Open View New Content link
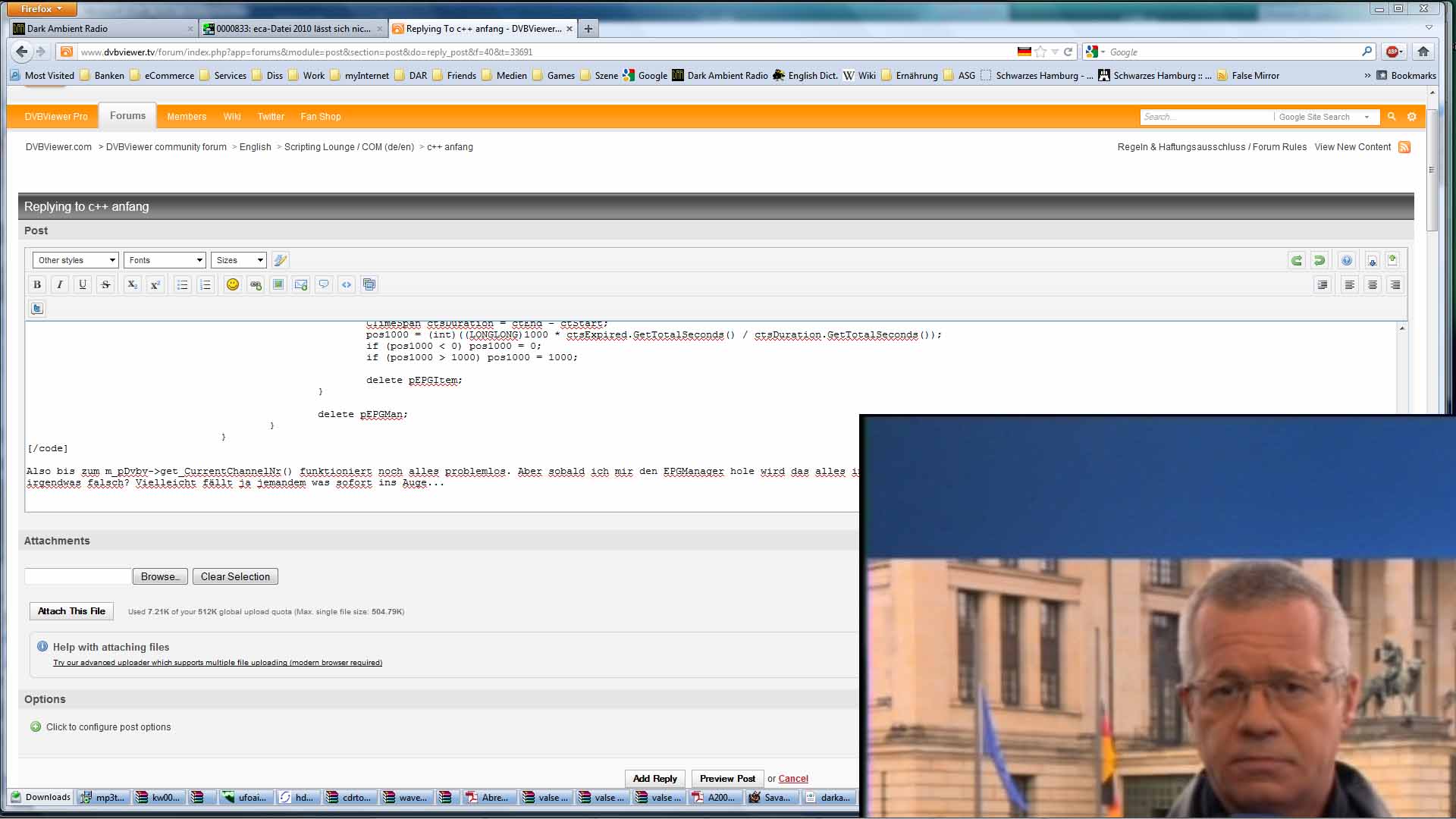The height and width of the screenshot is (819, 1456). 1352,147
